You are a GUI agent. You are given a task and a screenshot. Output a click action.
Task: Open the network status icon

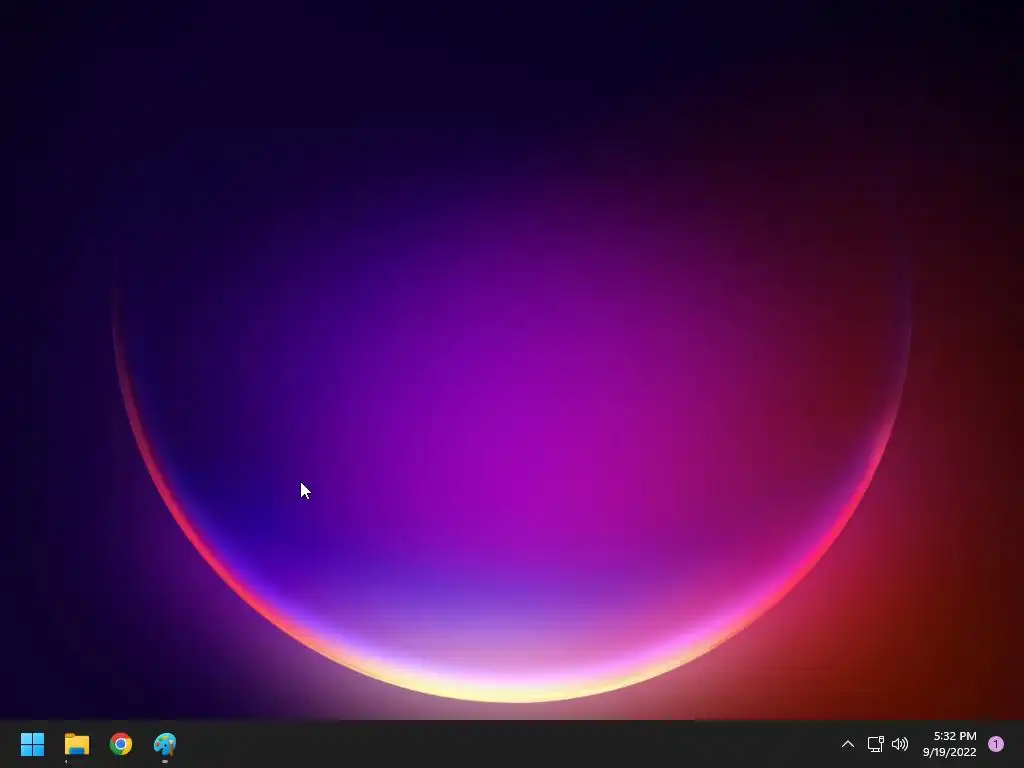click(875, 744)
